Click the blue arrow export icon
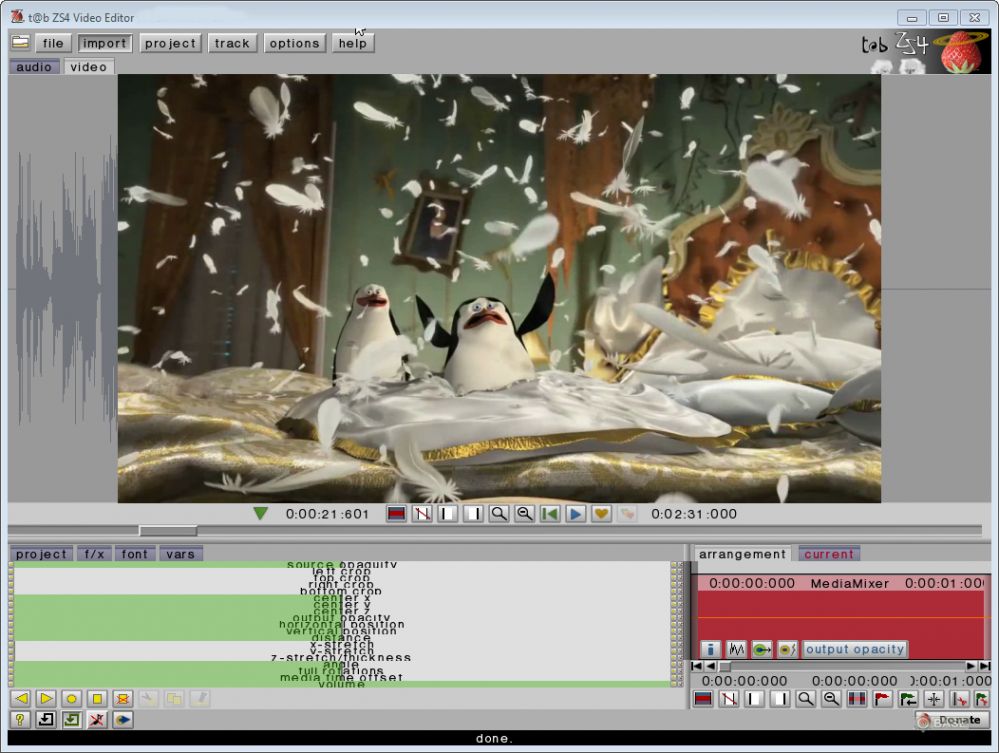 pyautogui.click(x=122, y=720)
